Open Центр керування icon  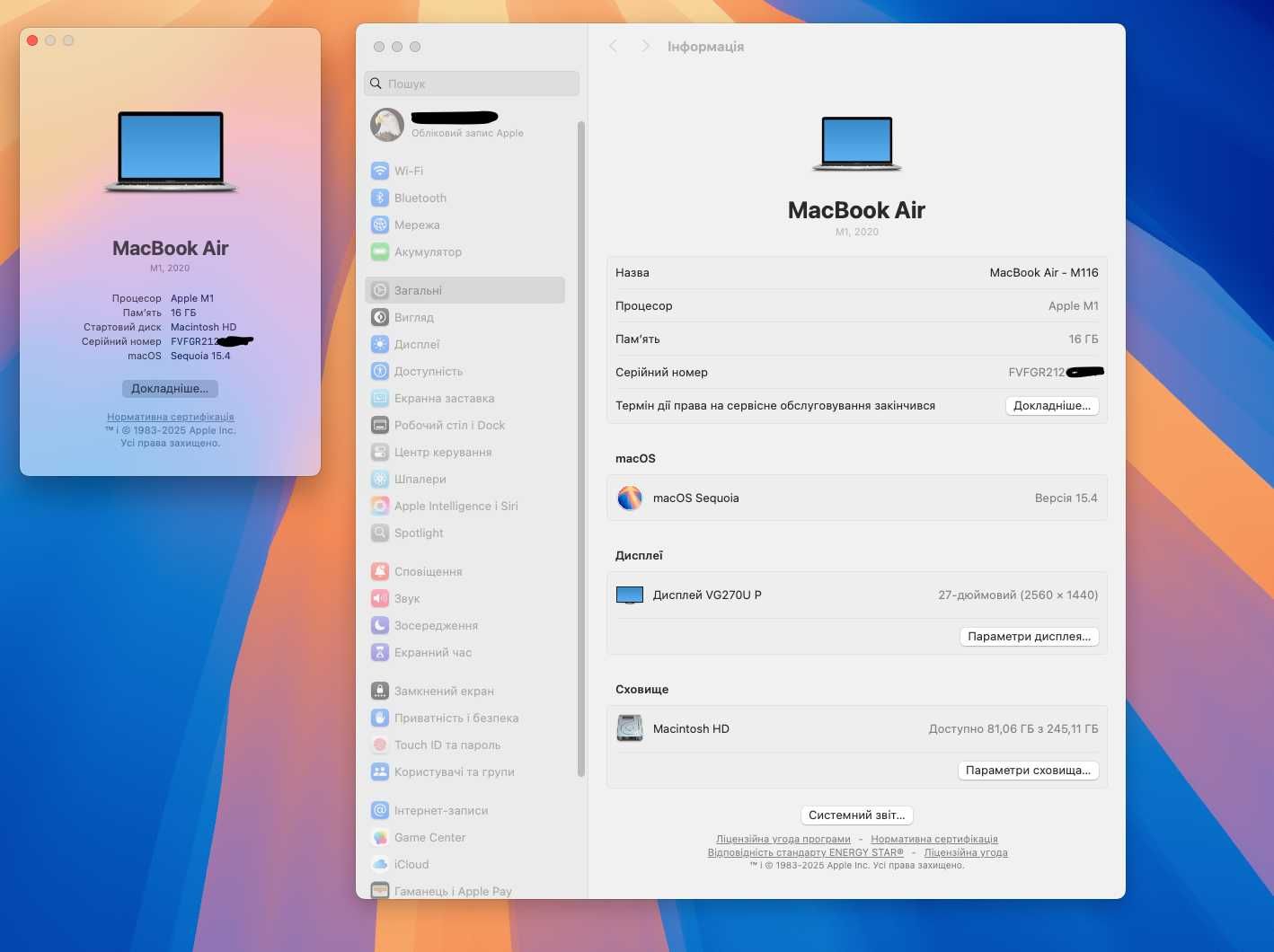pyautogui.click(x=380, y=452)
